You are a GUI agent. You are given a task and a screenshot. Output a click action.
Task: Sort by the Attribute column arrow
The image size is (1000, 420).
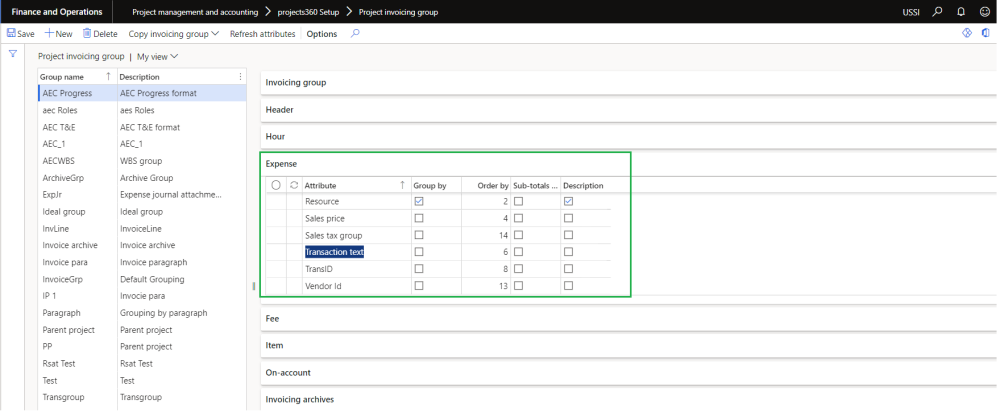click(x=402, y=185)
